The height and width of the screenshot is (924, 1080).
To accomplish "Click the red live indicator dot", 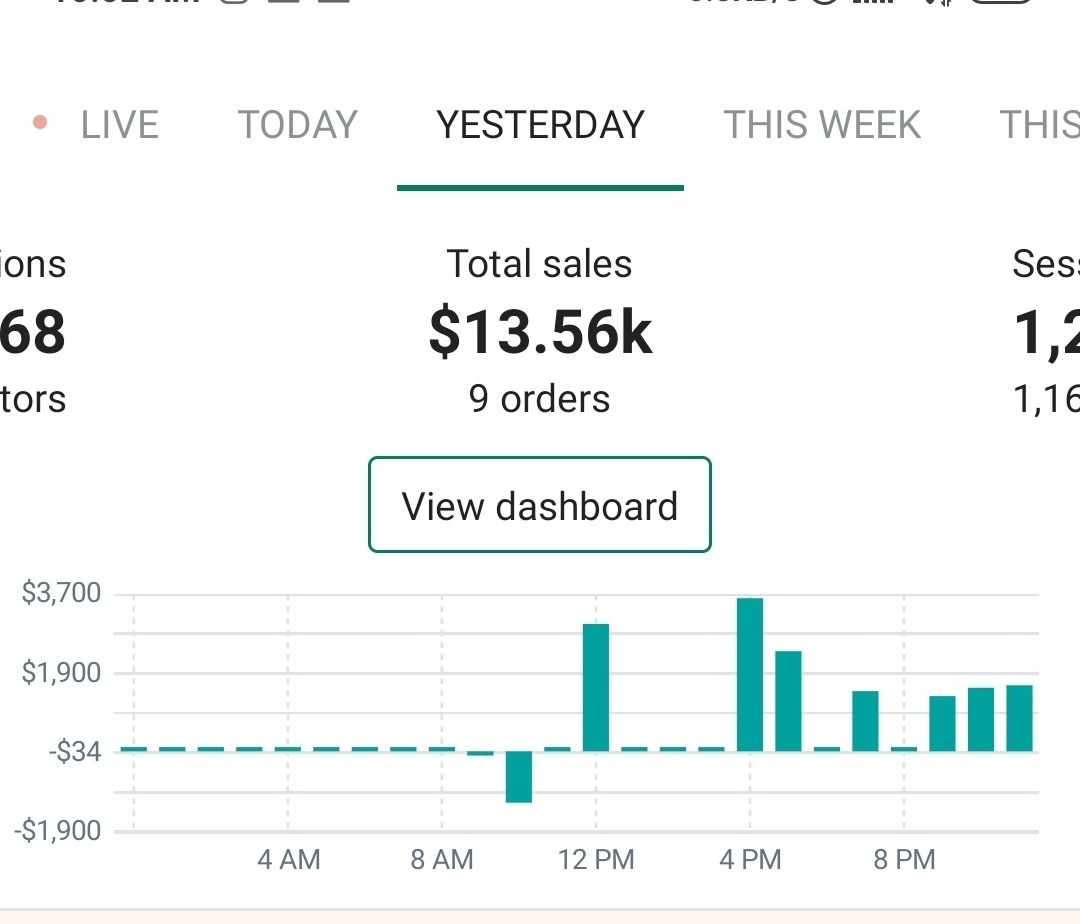I will coord(40,124).
